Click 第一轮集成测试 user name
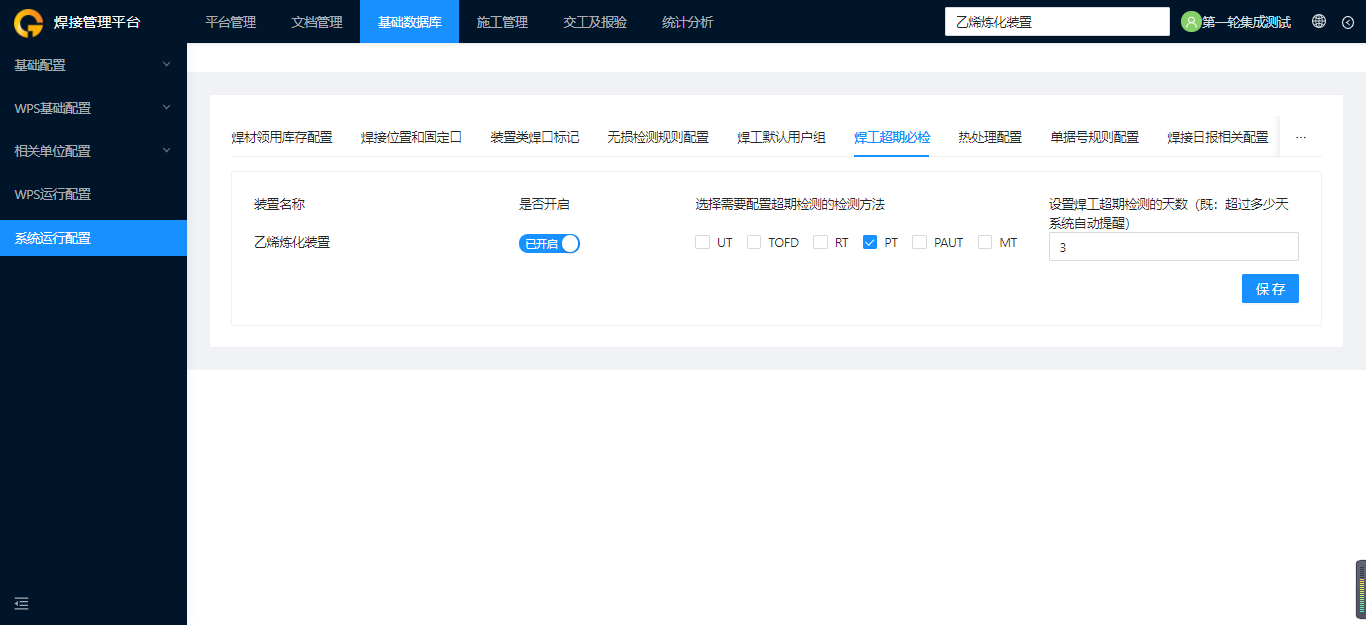This screenshot has height=625, width=1366. [1246, 22]
